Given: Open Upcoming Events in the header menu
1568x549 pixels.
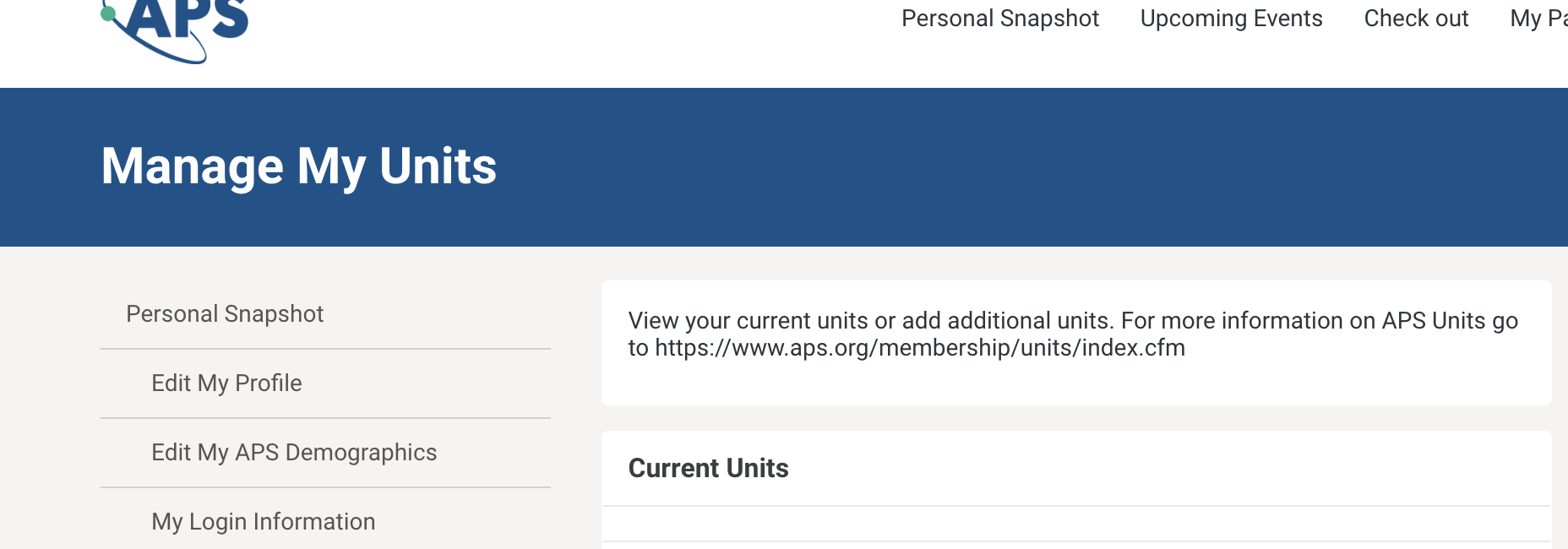Looking at the screenshot, I should 1232,19.
